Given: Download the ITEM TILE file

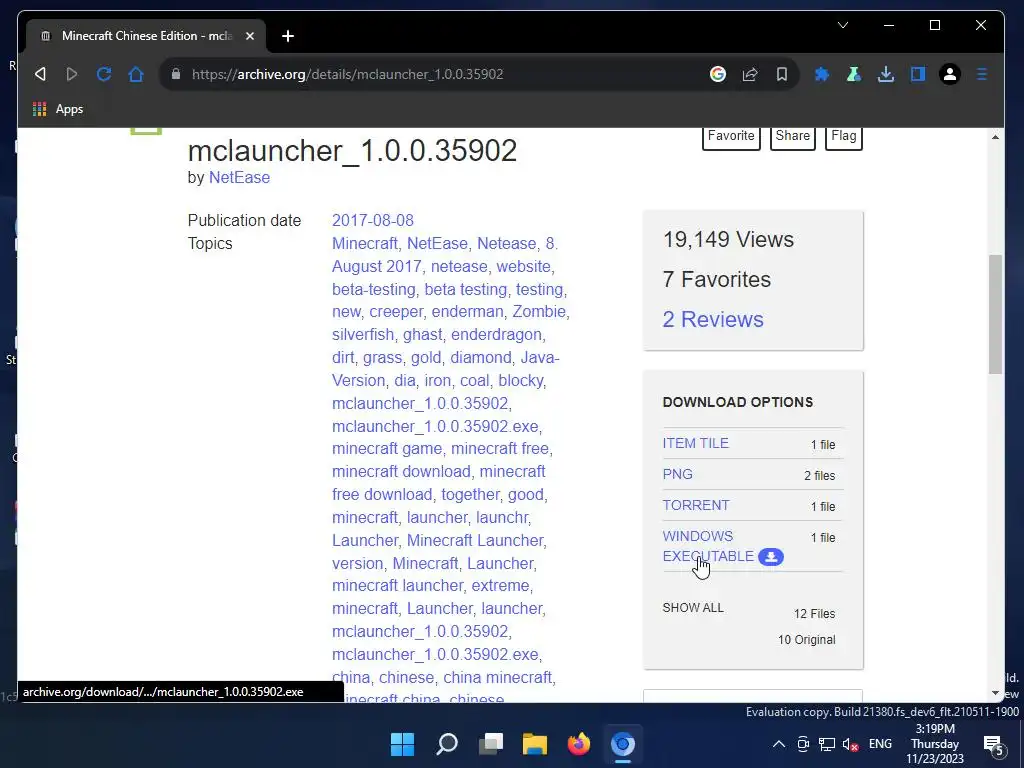Looking at the screenshot, I should [x=696, y=443].
